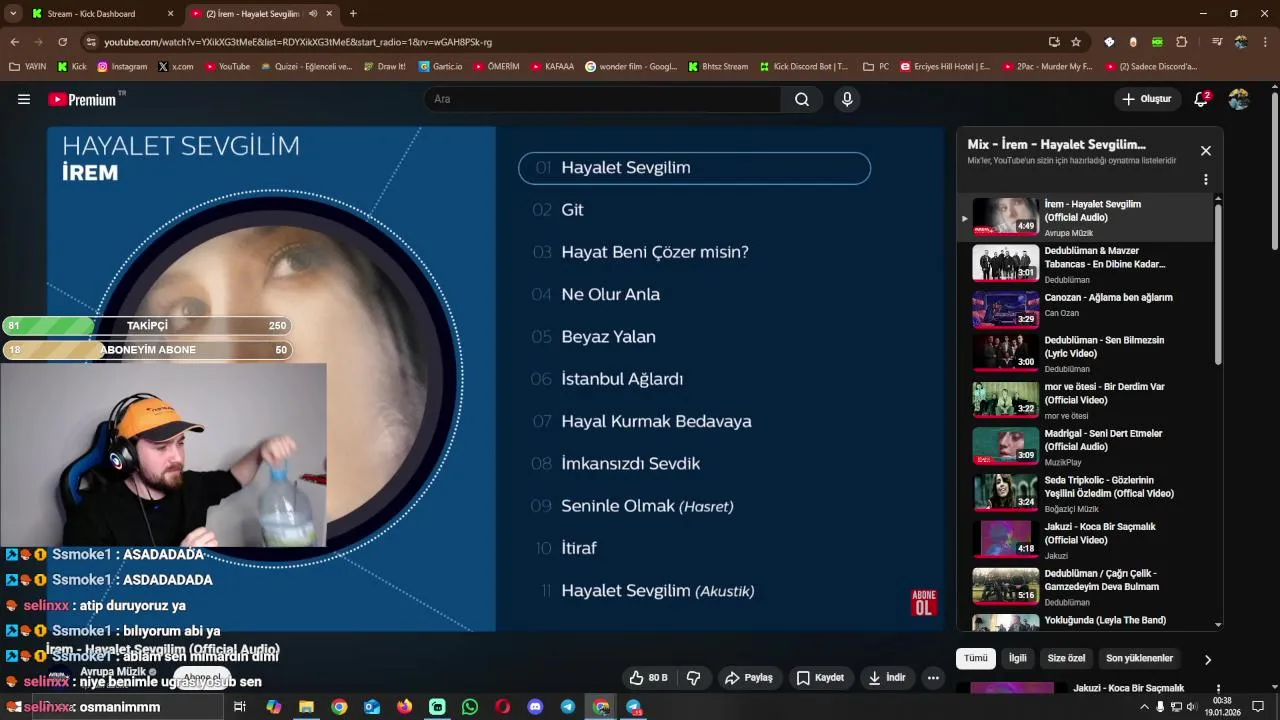
Task: Click the ABONE OL badge on video
Action: coord(924,602)
